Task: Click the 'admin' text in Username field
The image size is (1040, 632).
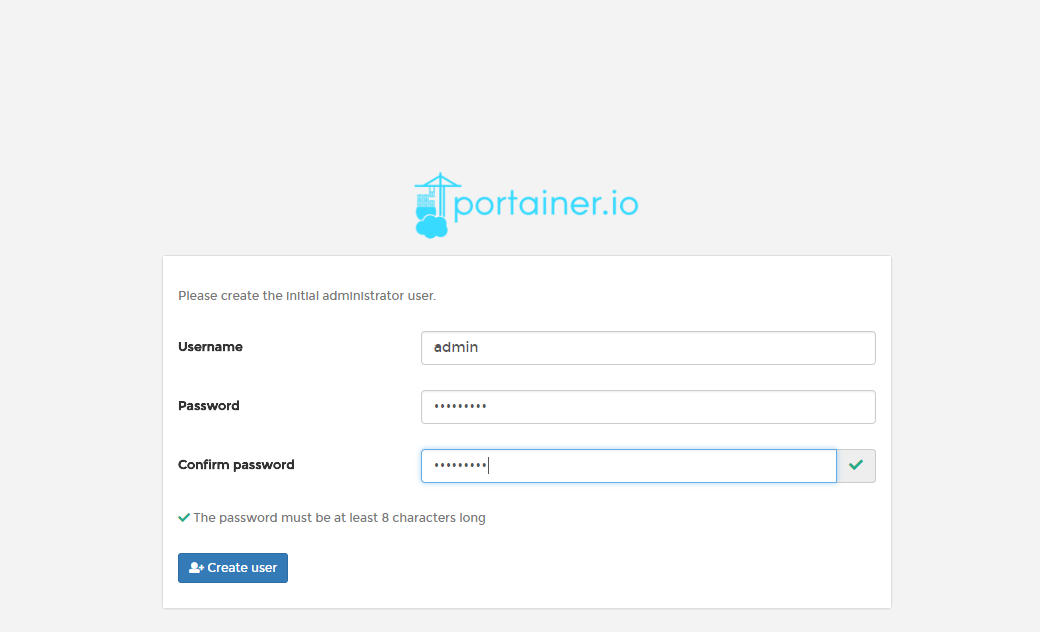Action: (x=456, y=348)
